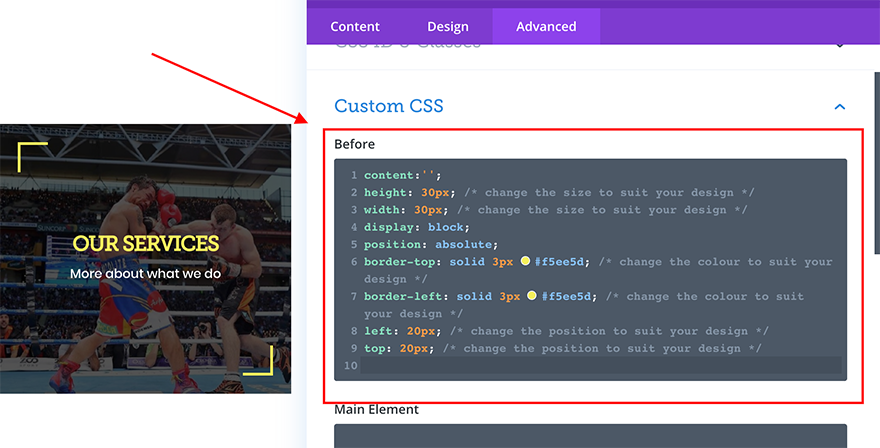The height and width of the screenshot is (448, 880).
Task: Click the absolute value on line 5
Action: point(463,244)
